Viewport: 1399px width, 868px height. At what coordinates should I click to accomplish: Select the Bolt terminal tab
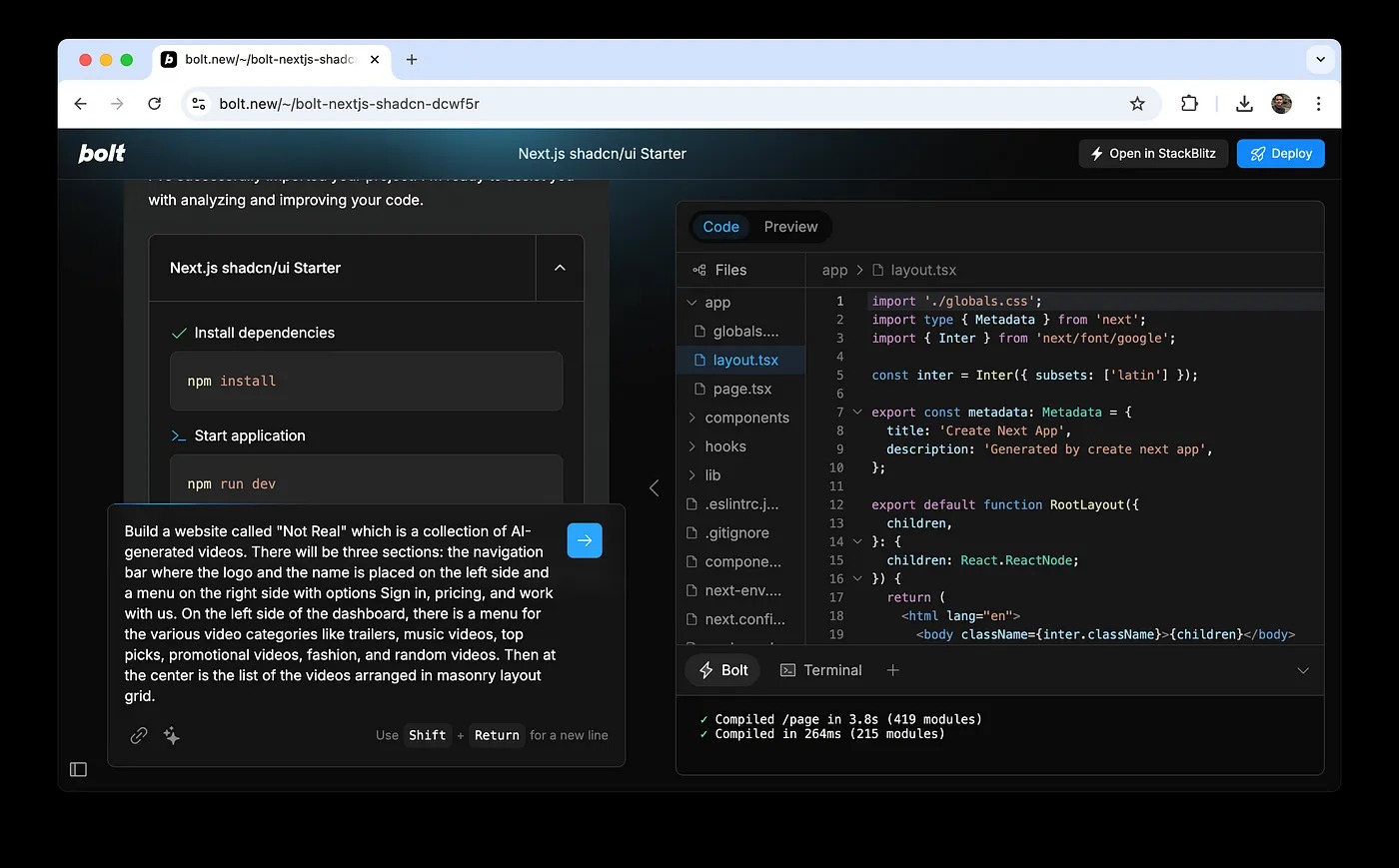722,670
